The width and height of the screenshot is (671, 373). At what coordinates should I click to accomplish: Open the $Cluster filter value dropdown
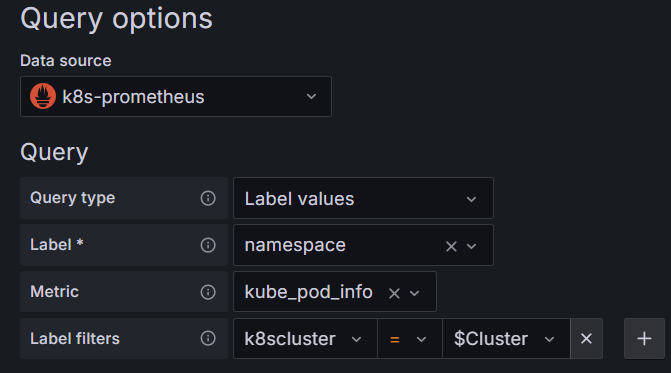pyautogui.click(x=506, y=338)
